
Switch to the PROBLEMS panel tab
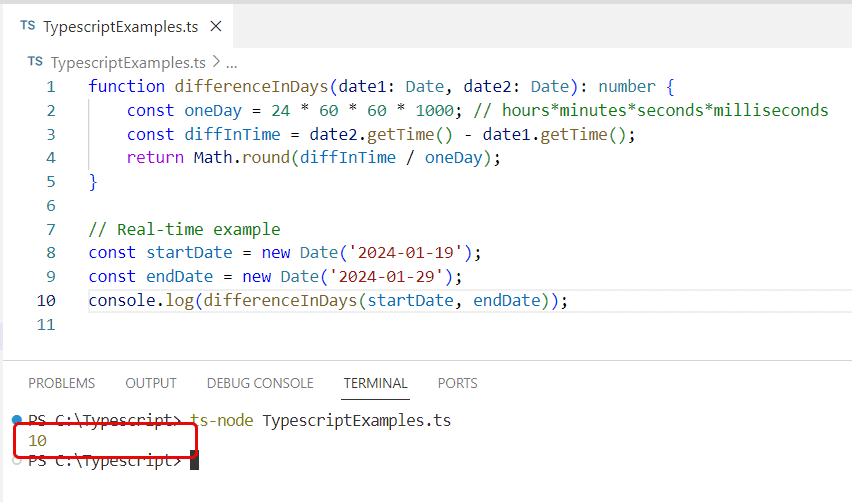pyautogui.click(x=61, y=383)
